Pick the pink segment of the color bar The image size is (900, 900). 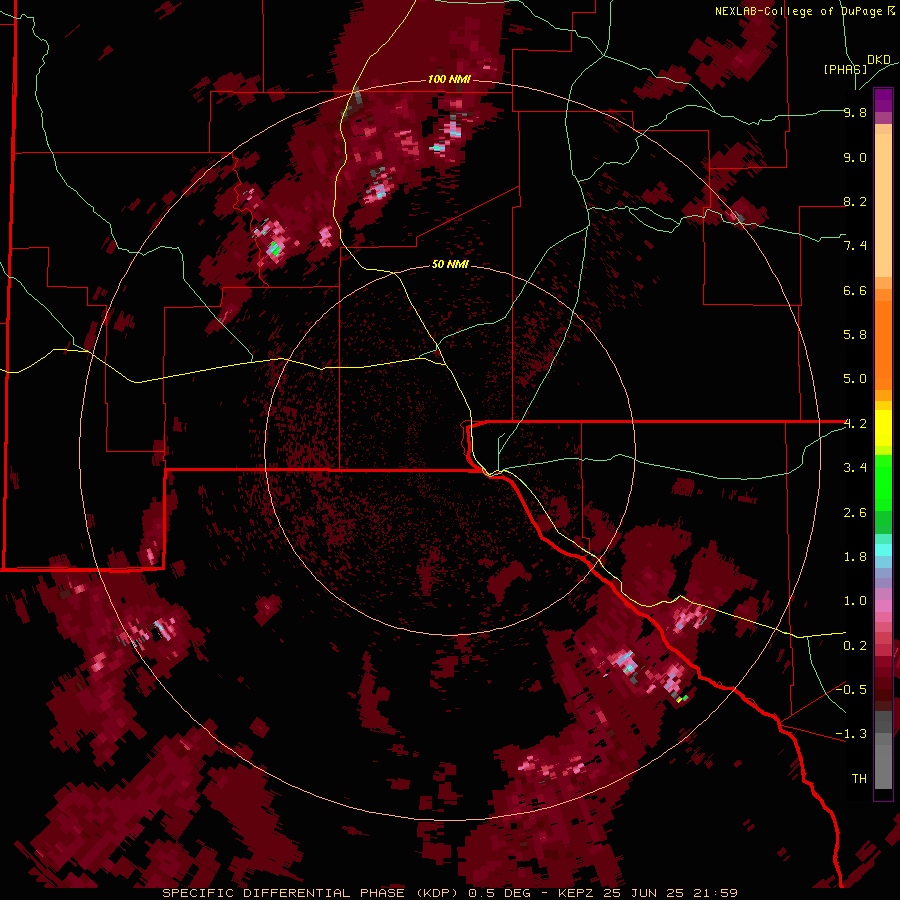[883, 606]
